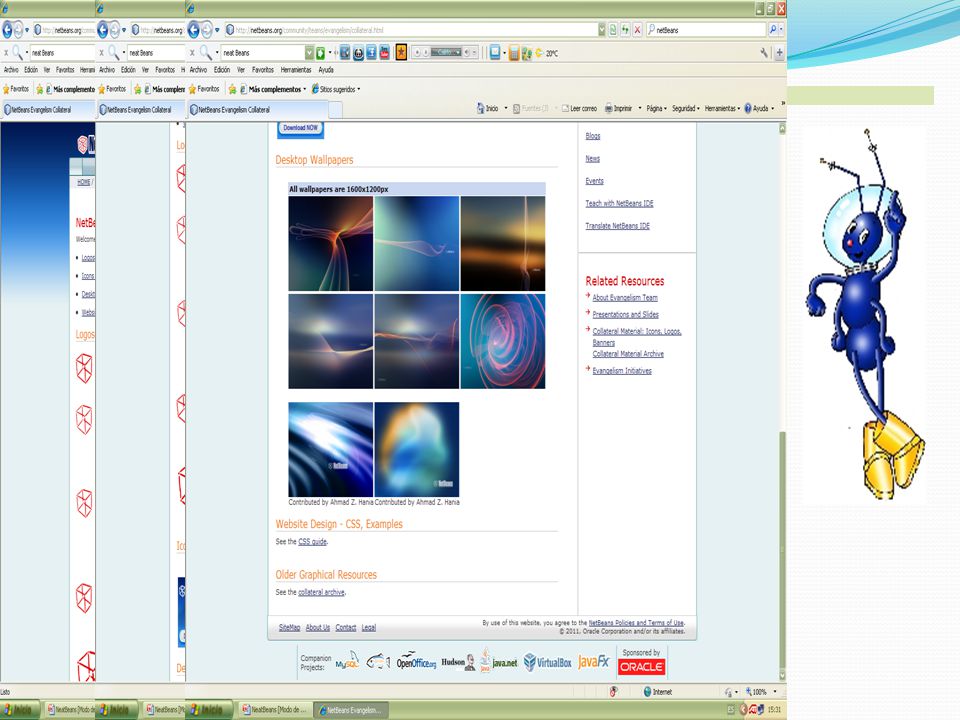Click the radio player volume control

click(469, 53)
